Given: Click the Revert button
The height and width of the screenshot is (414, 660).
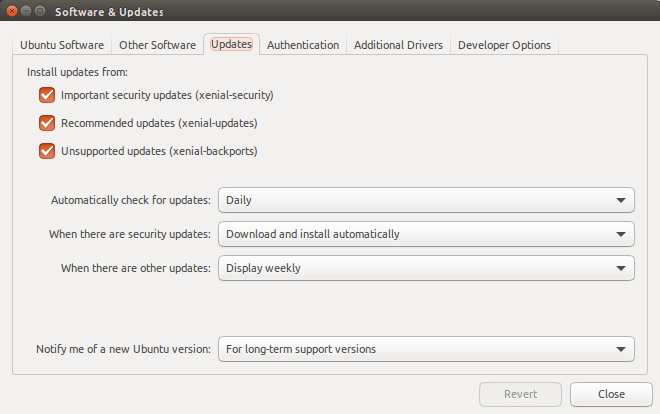Looking at the screenshot, I should click(x=520, y=394).
